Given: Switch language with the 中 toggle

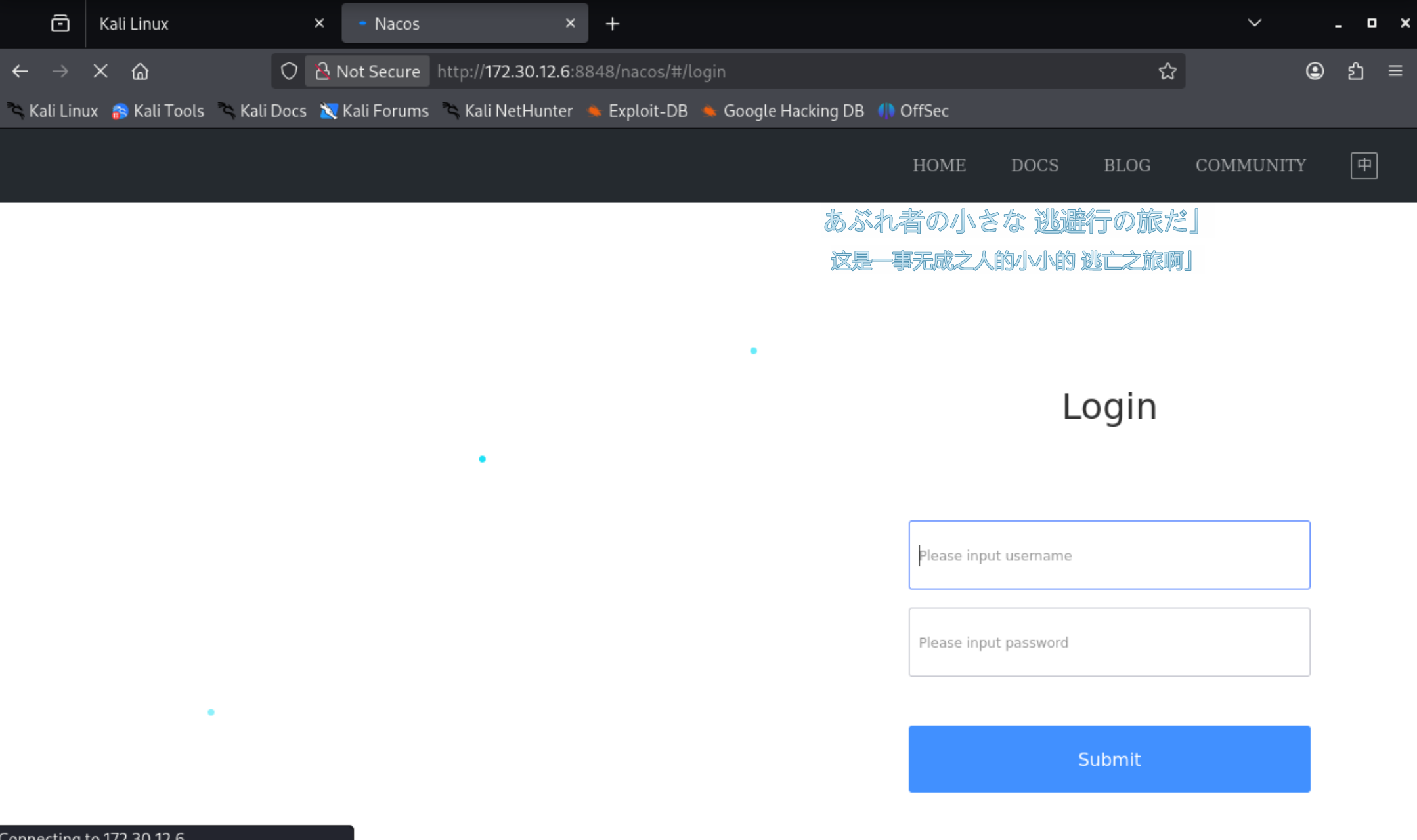Looking at the screenshot, I should pos(1364,165).
